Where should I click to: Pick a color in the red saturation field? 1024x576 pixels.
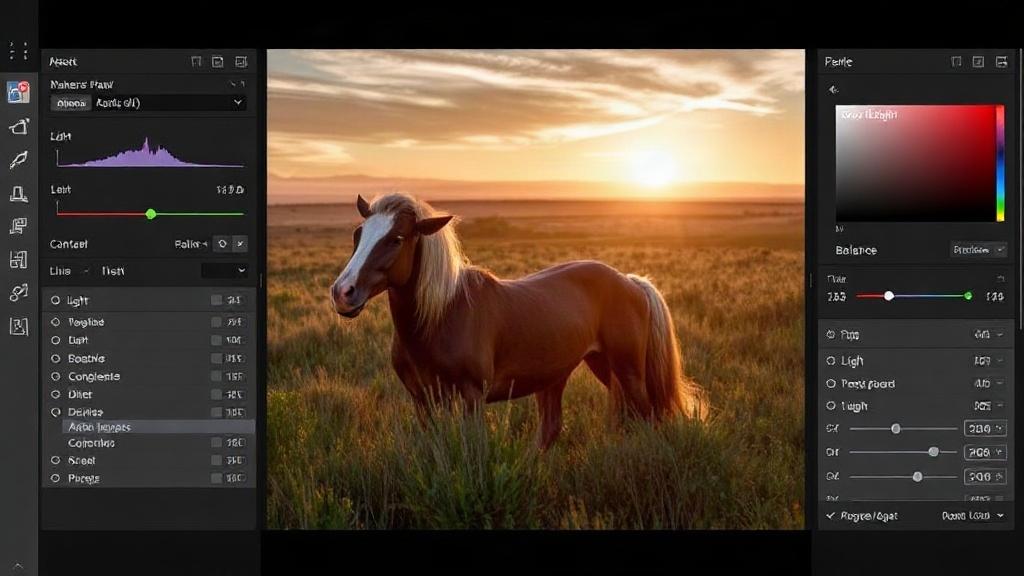coord(915,163)
